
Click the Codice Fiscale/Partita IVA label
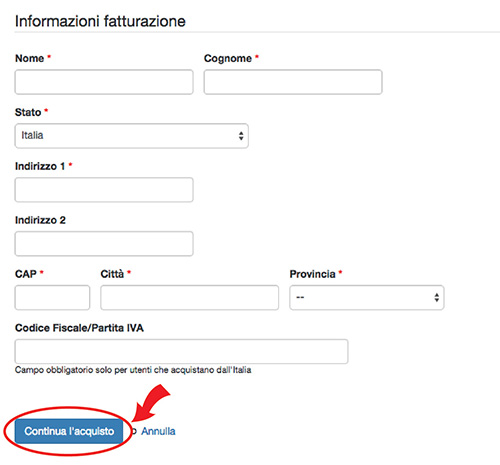pyautogui.click(x=79, y=328)
